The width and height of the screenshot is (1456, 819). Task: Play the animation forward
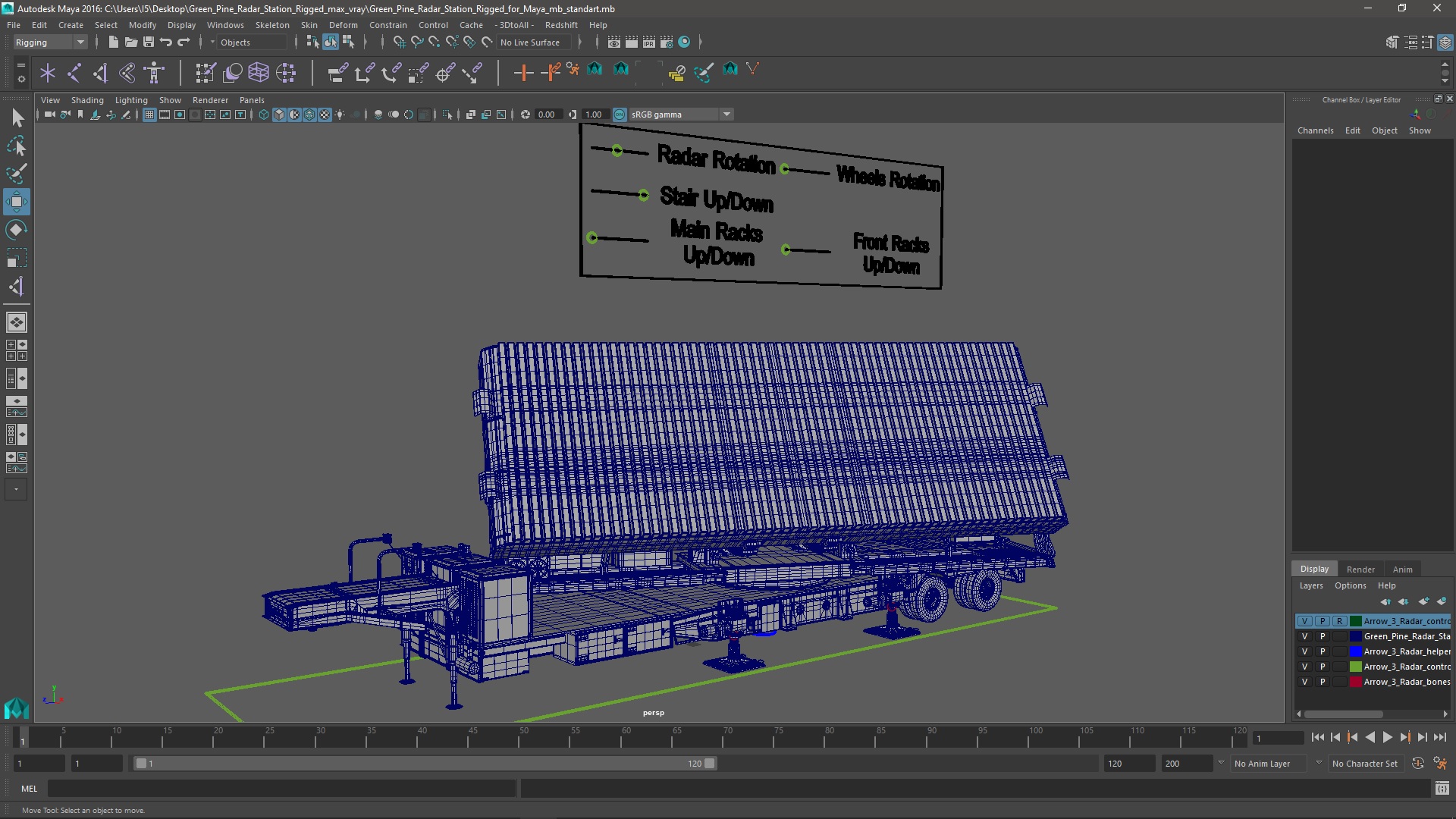click(x=1387, y=737)
